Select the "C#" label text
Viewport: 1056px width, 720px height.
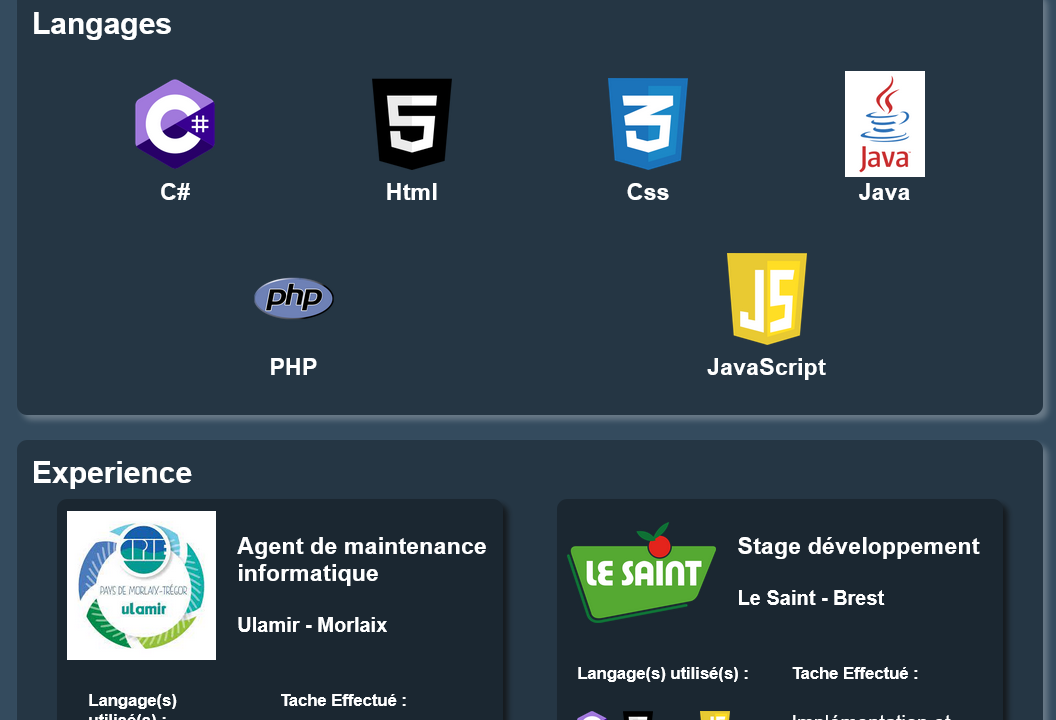pyautogui.click(x=175, y=192)
